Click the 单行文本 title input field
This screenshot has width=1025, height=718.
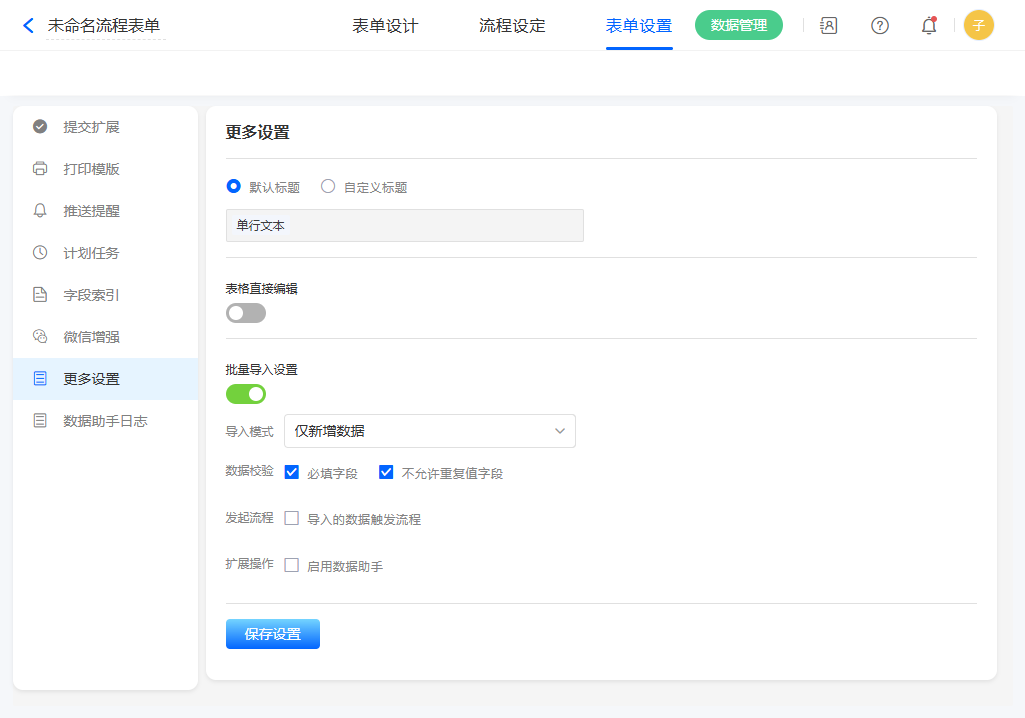pyautogui.click(x=404, y=226)
